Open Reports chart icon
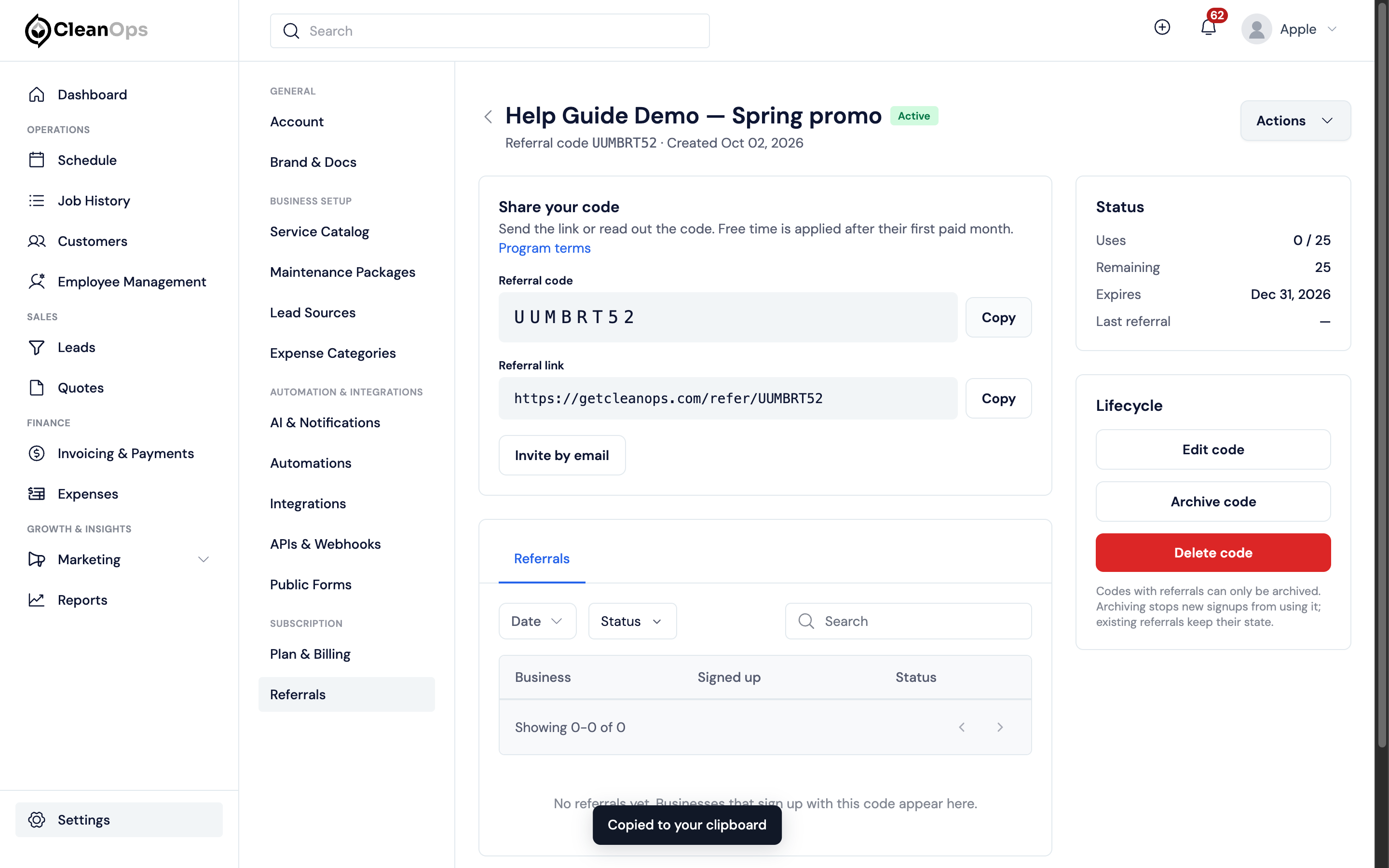Viewport: 1389px width, 868px height. coord(37,600)
